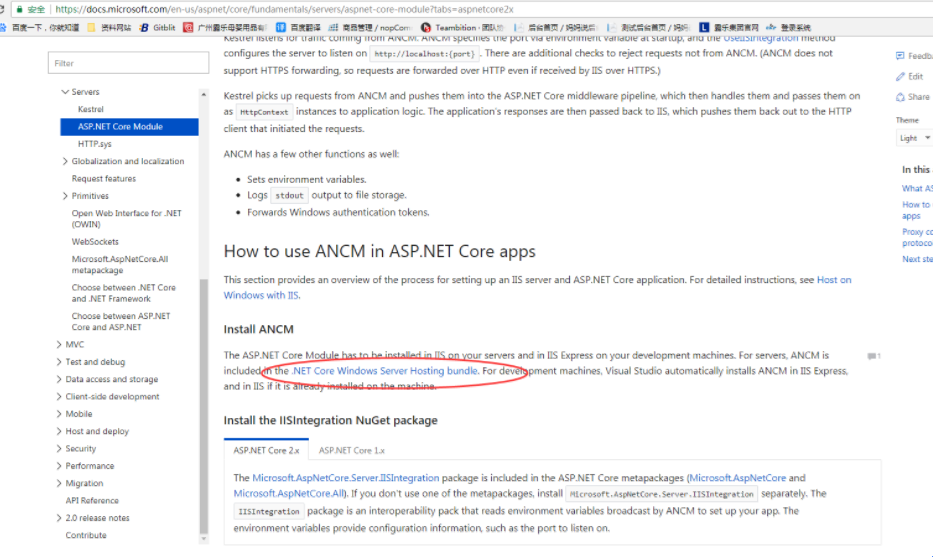This screenshot has width=933, height=557.
Task: Jump to 'Proxy' section in article nav
Action: click(x=917, y=237)
